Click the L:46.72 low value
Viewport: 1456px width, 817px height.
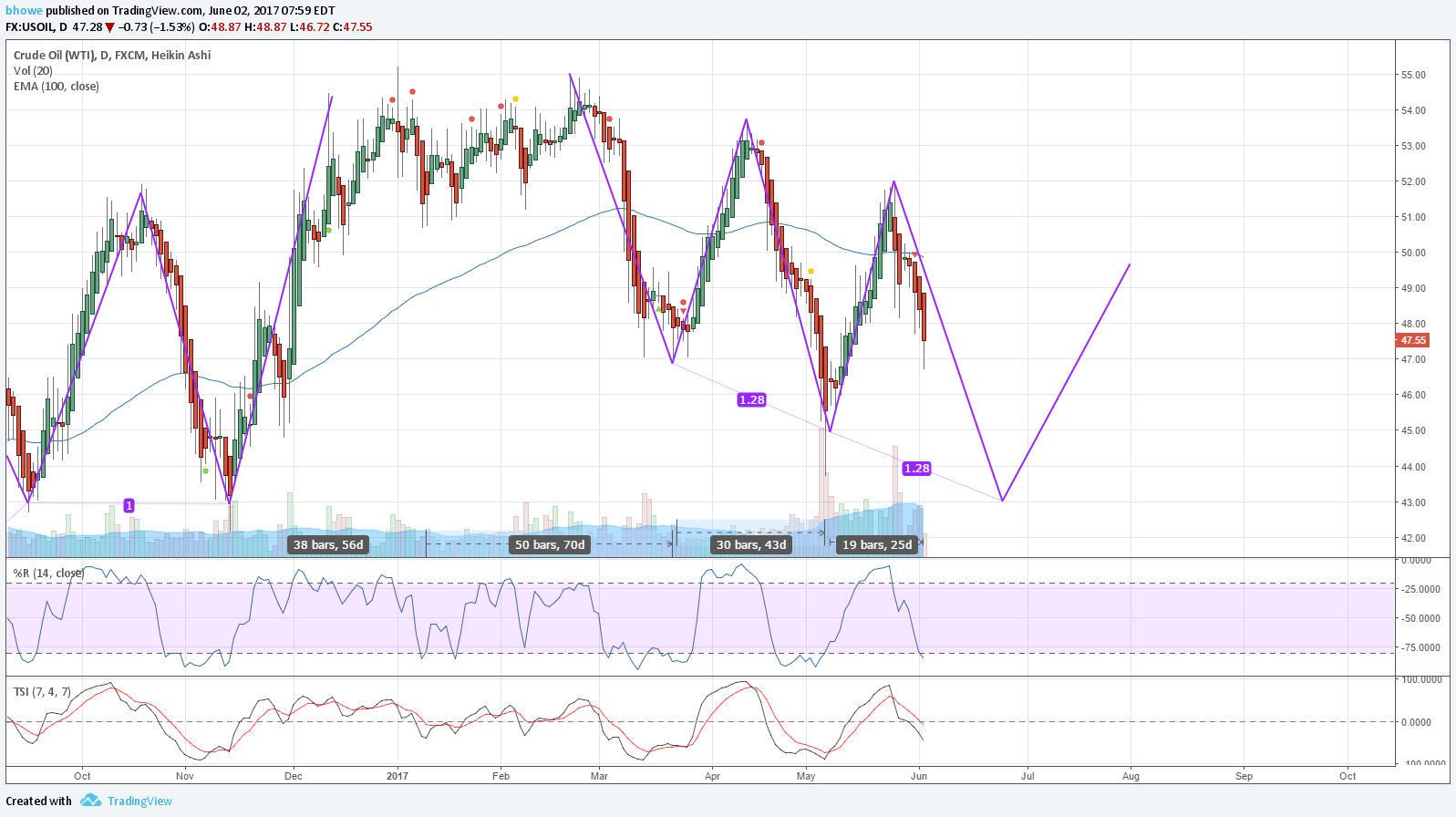[x=310, y=27]
